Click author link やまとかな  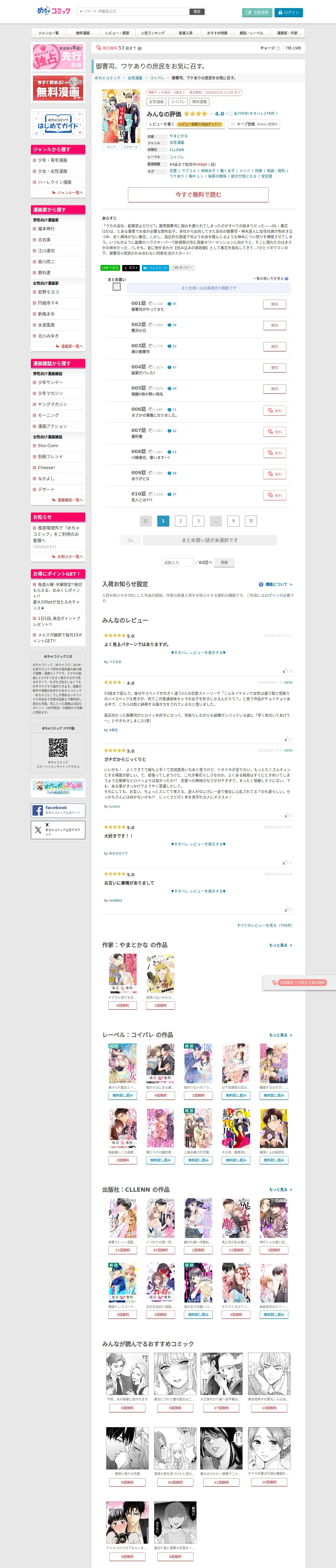click(x=179, y=136)
